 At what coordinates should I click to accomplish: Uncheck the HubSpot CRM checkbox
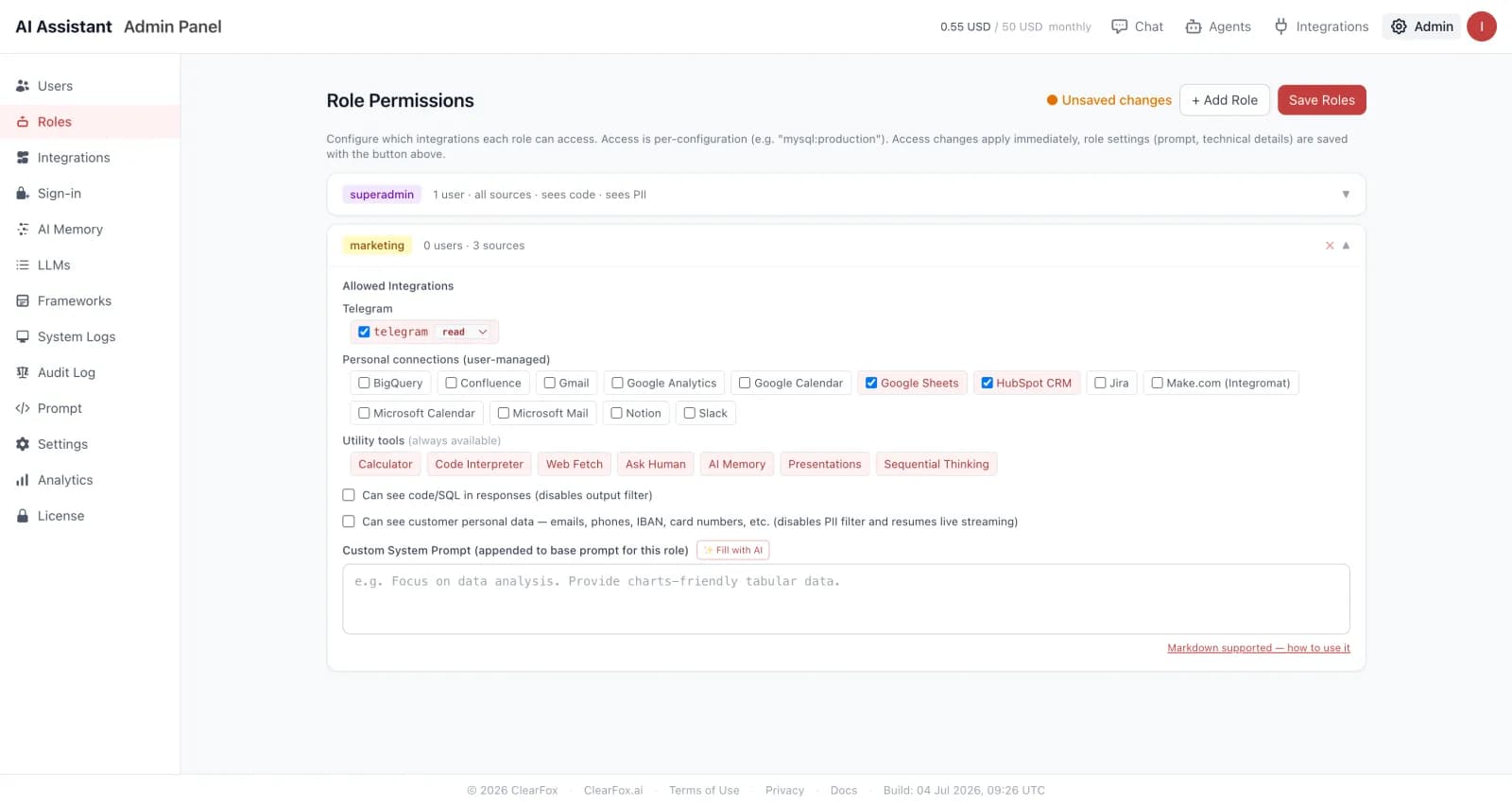coord(987,383)
